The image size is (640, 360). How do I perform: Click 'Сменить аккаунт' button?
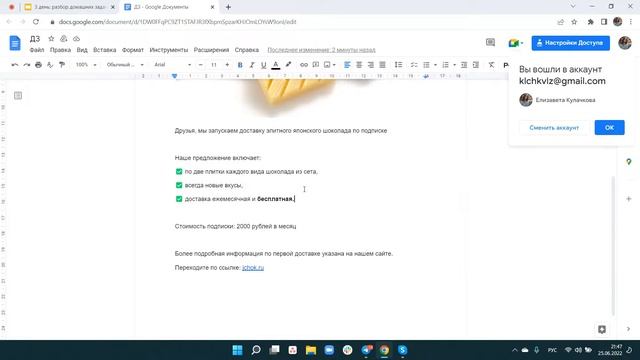(x=554, y=128)
